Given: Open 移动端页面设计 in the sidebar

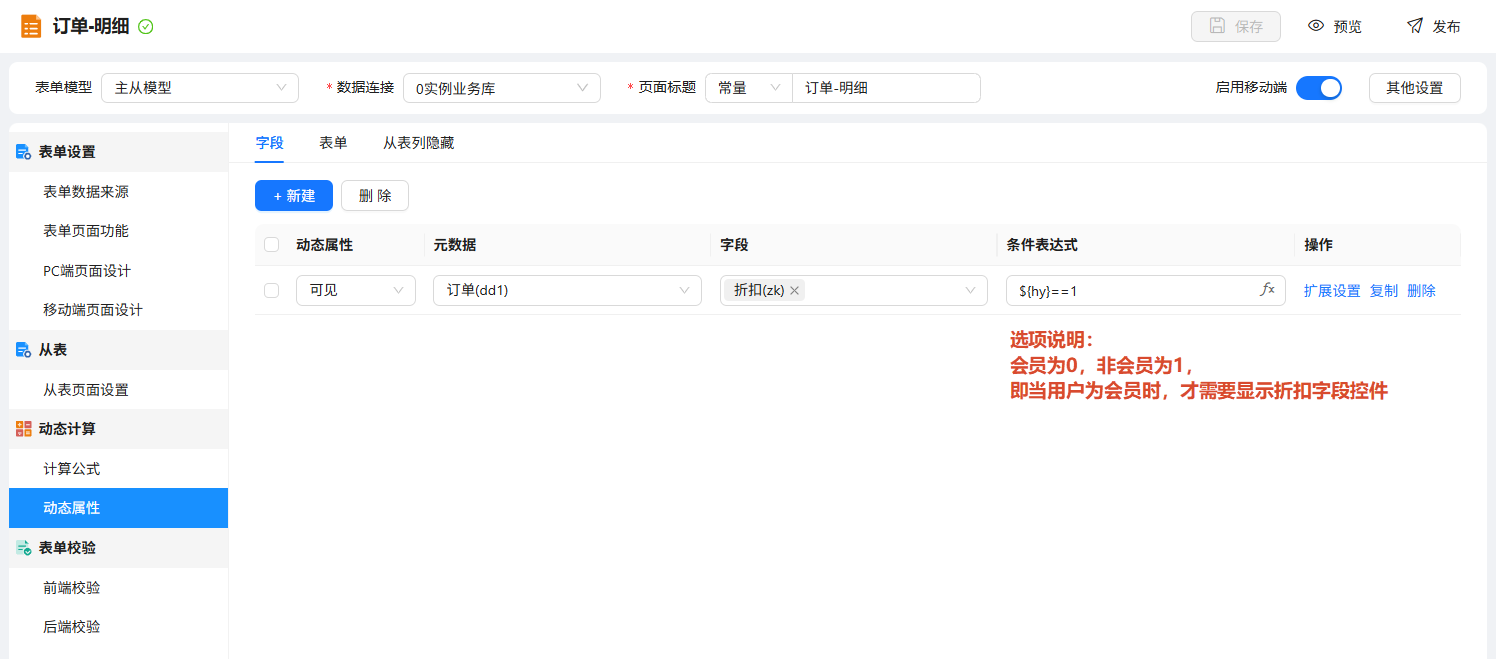Looking at the screenshot, I should (118, 310).
